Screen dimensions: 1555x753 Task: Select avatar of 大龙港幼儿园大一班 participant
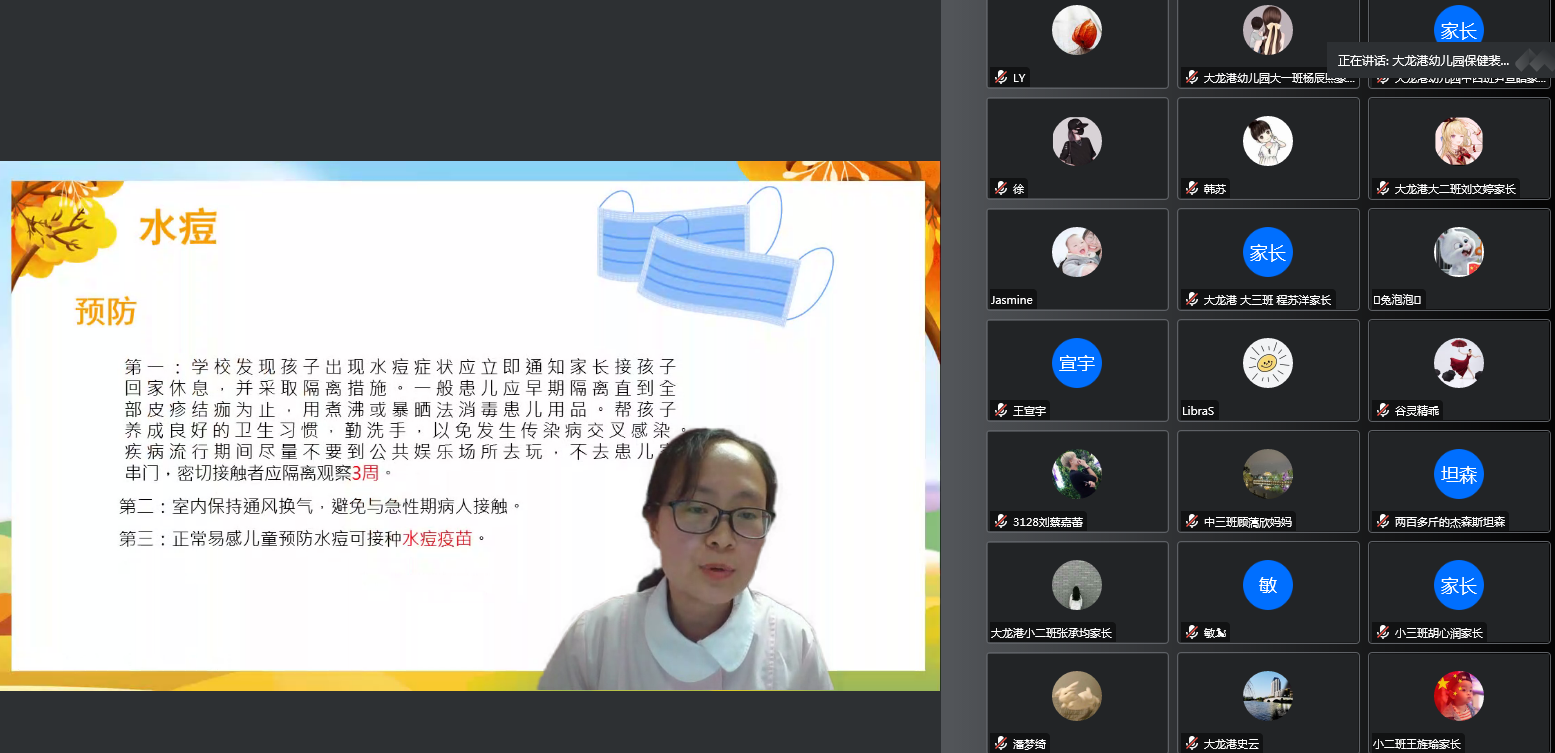pyautogui.click(x=1268, y=30)
